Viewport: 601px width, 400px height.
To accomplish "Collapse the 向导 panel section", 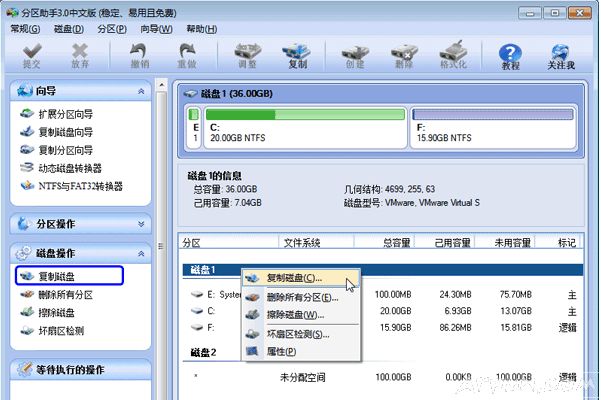I will pyautogui.click(x=141, y=91).
